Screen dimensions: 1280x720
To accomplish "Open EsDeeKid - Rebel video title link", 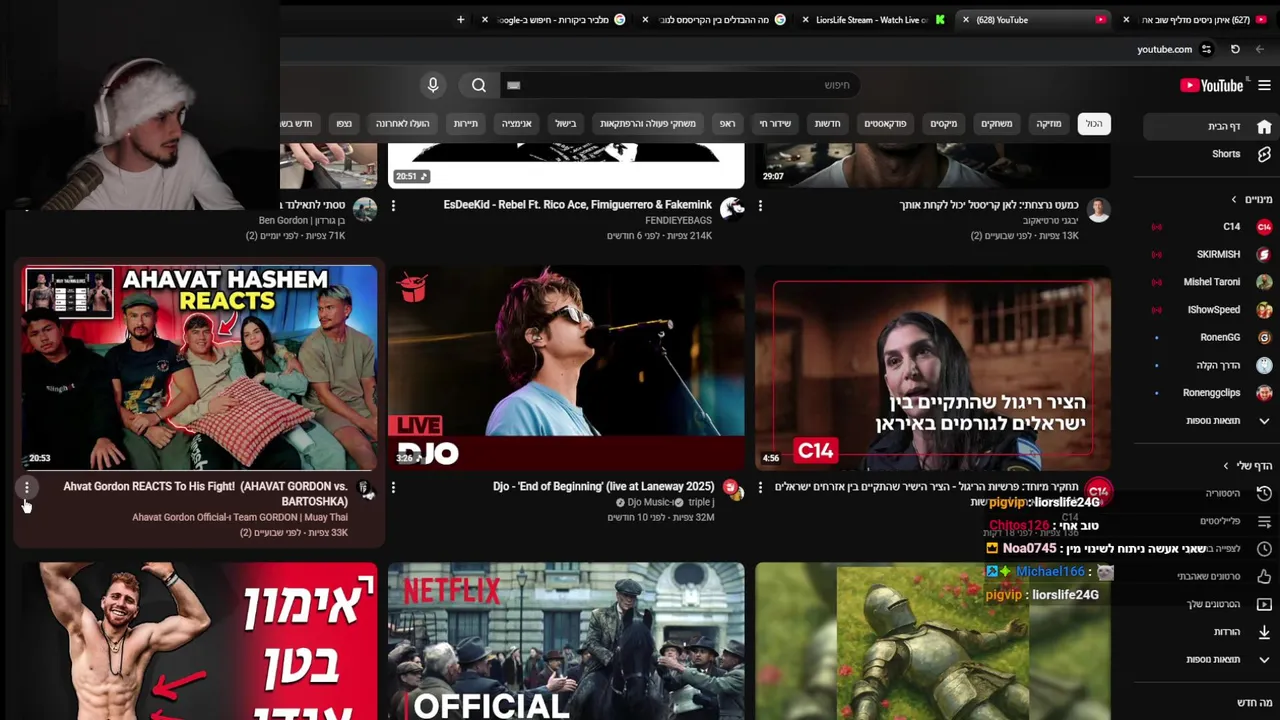I will coord(578,205).
